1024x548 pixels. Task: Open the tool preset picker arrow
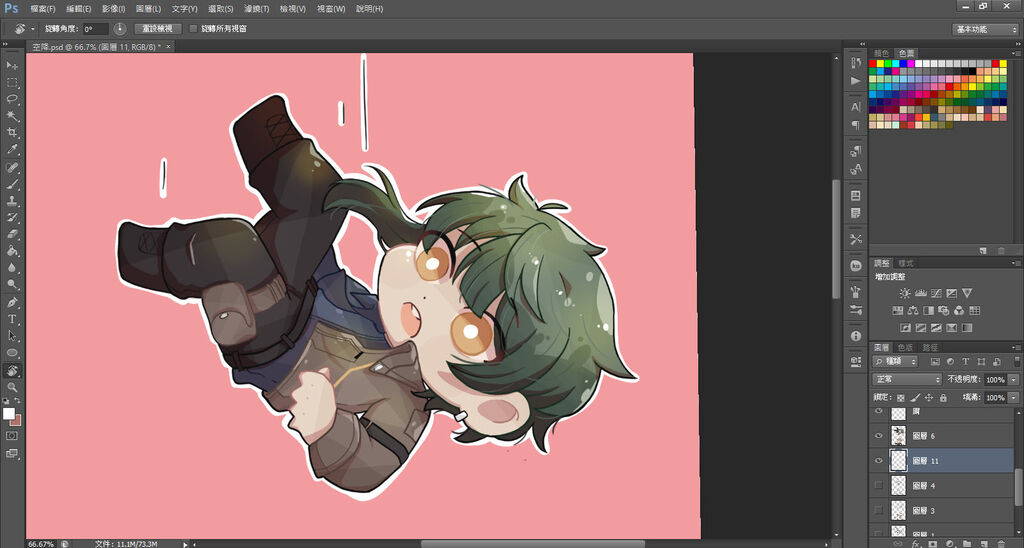(33, 29)
